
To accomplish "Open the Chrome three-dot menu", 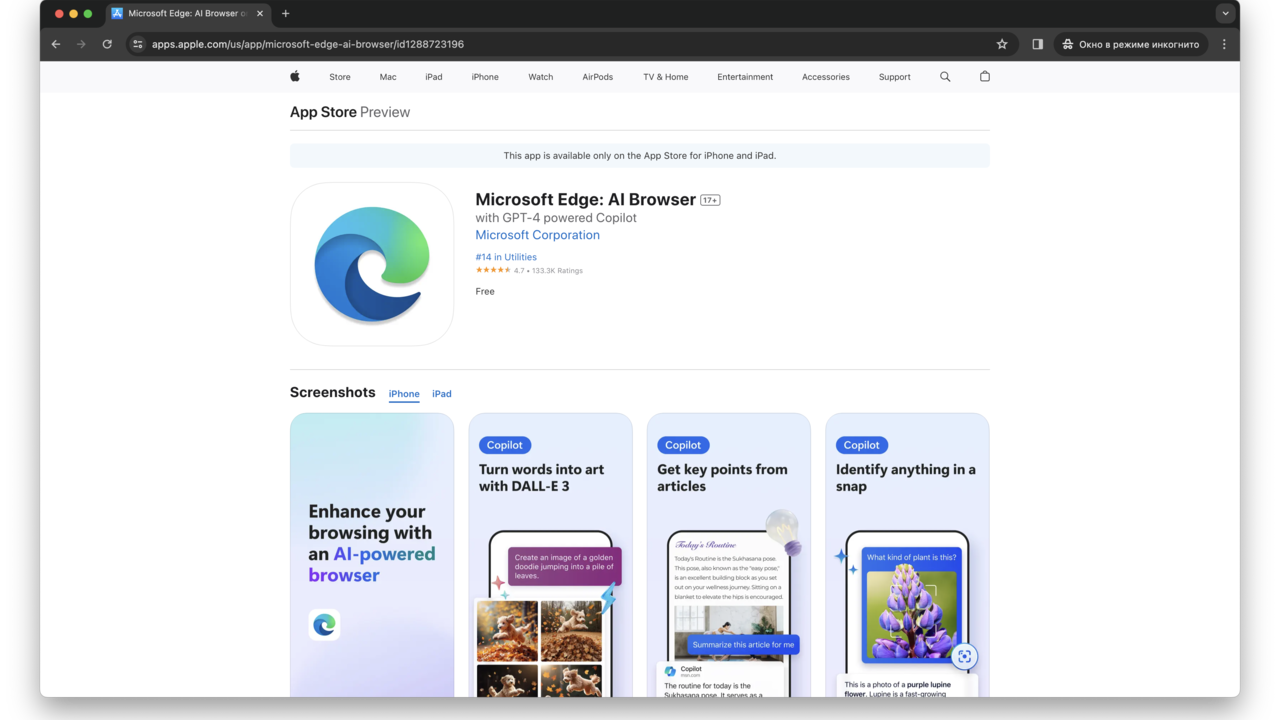I will (1224, 44).
